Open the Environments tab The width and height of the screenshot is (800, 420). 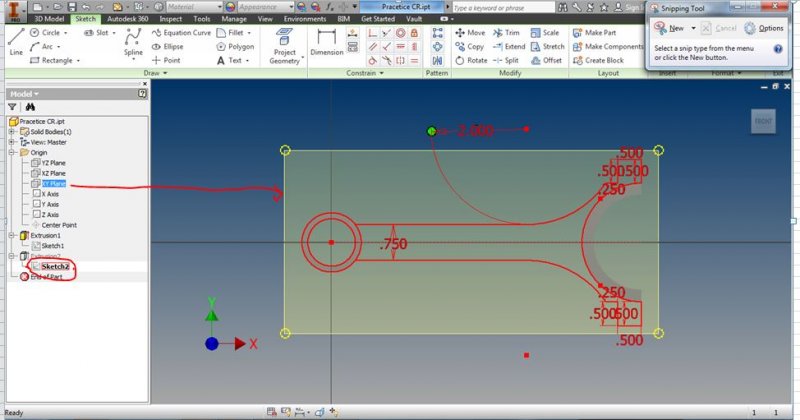pyautogui.click(x=305, y=19)
